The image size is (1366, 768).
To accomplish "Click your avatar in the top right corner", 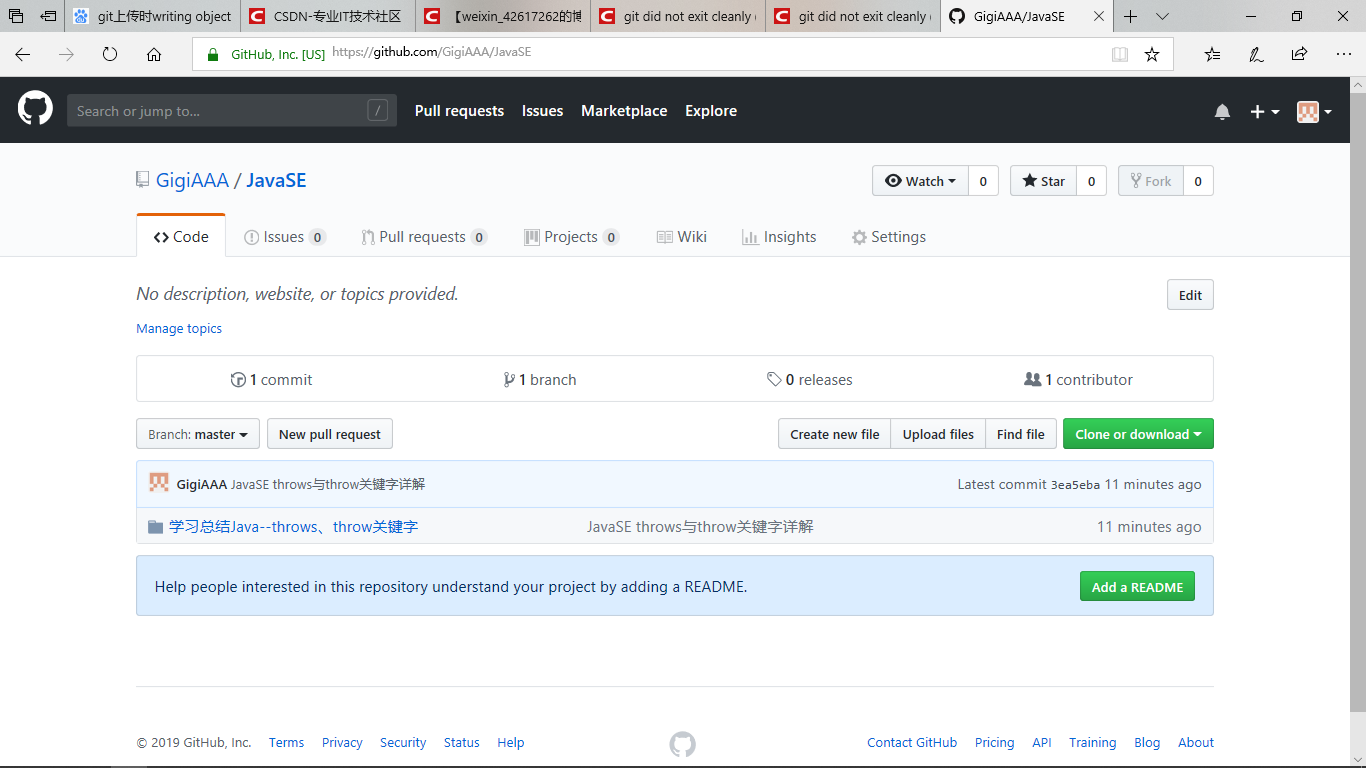I will pos(1309,111).
